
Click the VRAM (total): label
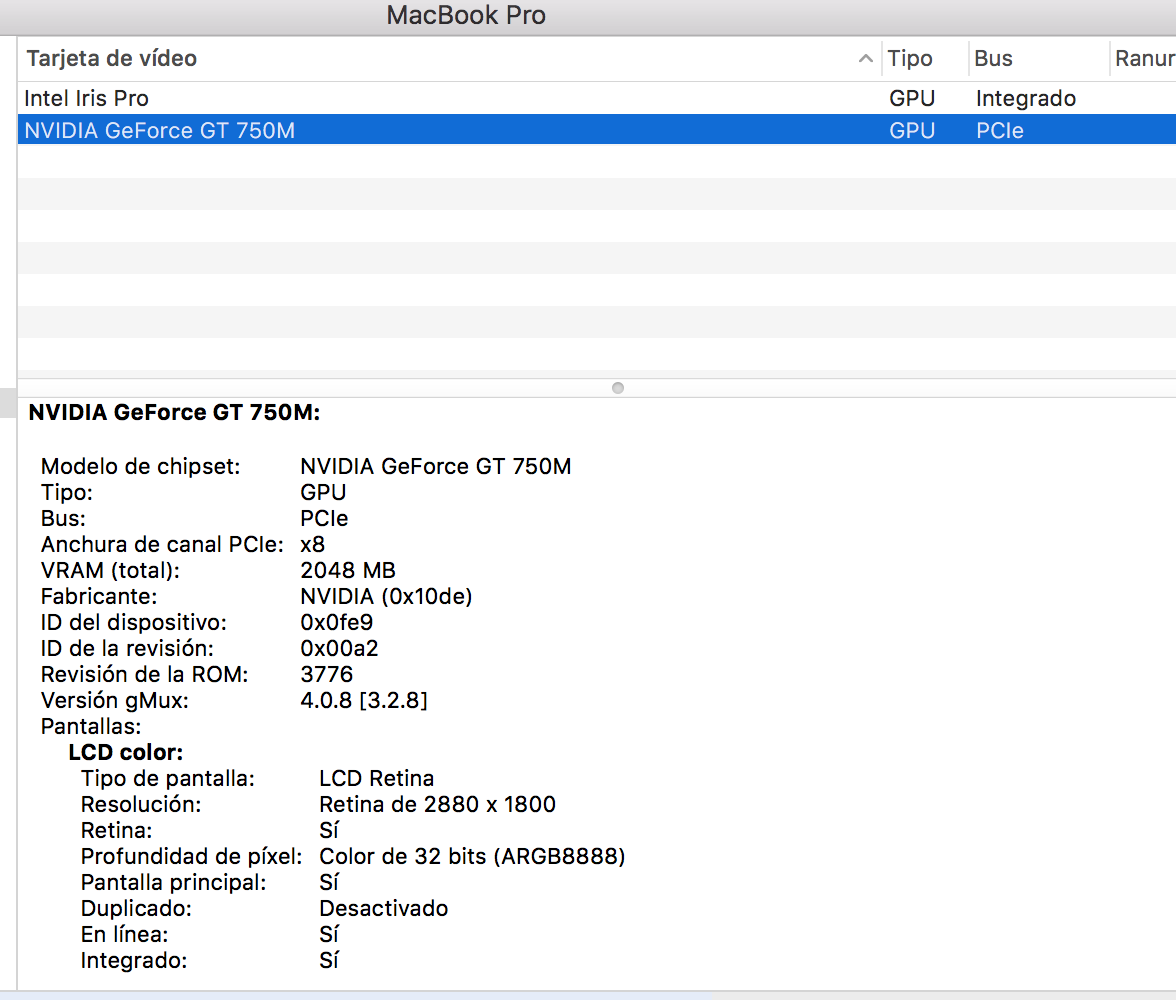110,571
